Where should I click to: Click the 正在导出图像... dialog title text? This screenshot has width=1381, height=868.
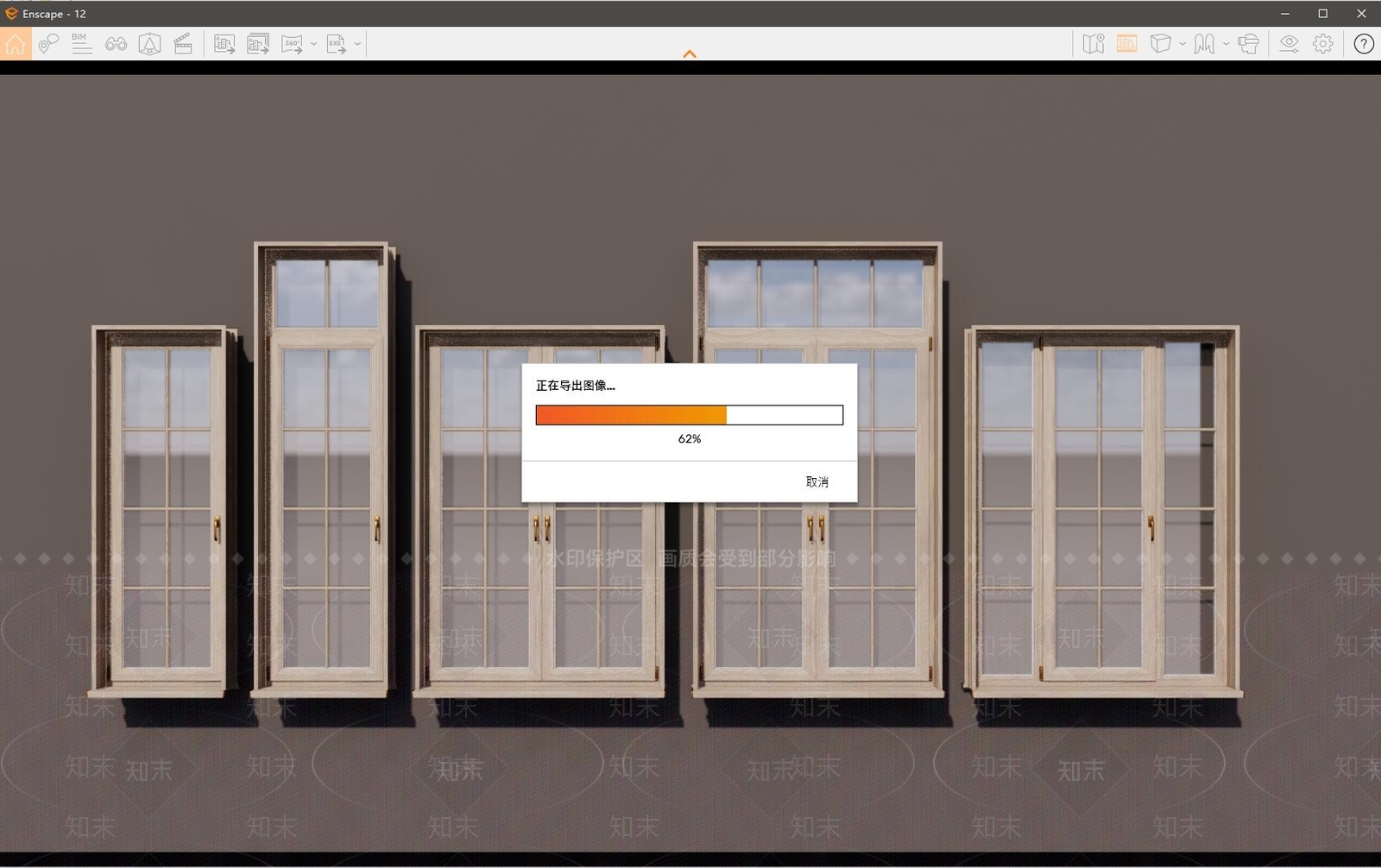coord(576,386)
